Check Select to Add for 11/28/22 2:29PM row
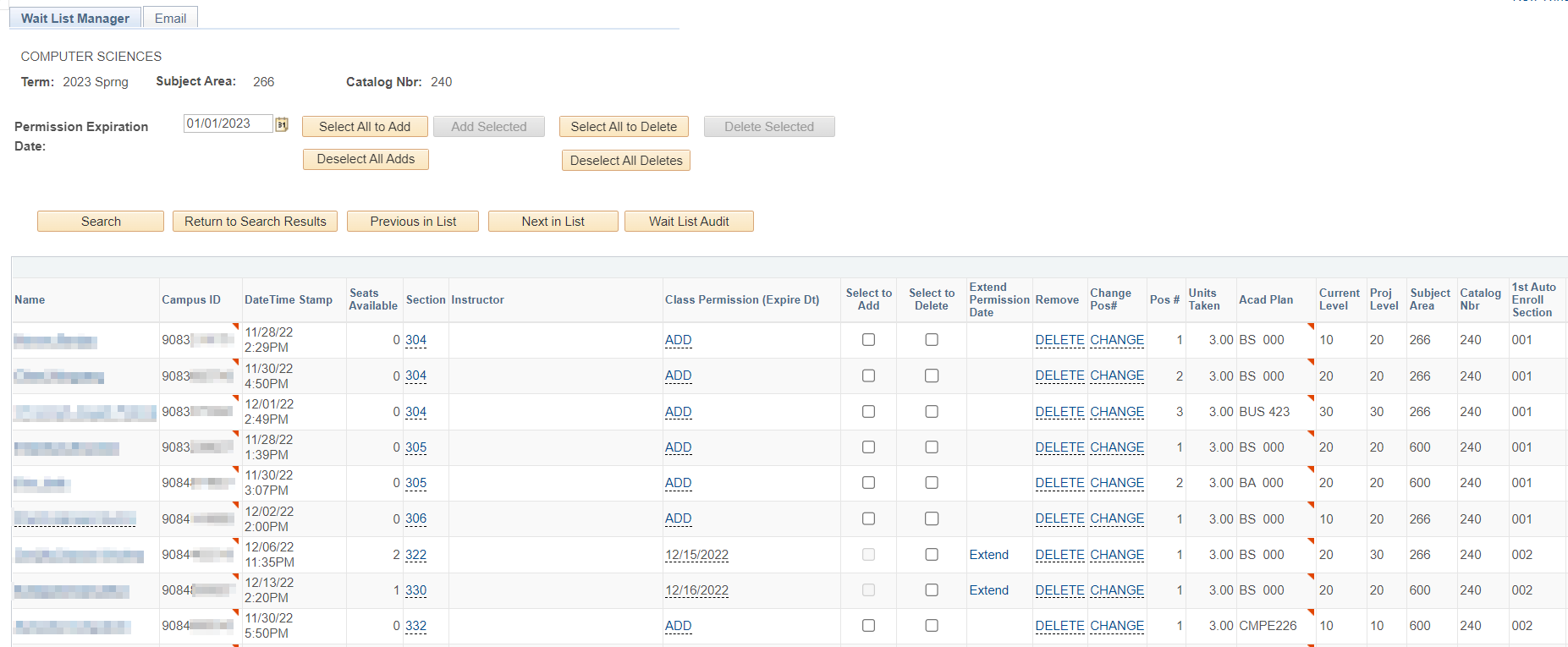This screenshot has width=1568, height=647. [x=868, y=340]
